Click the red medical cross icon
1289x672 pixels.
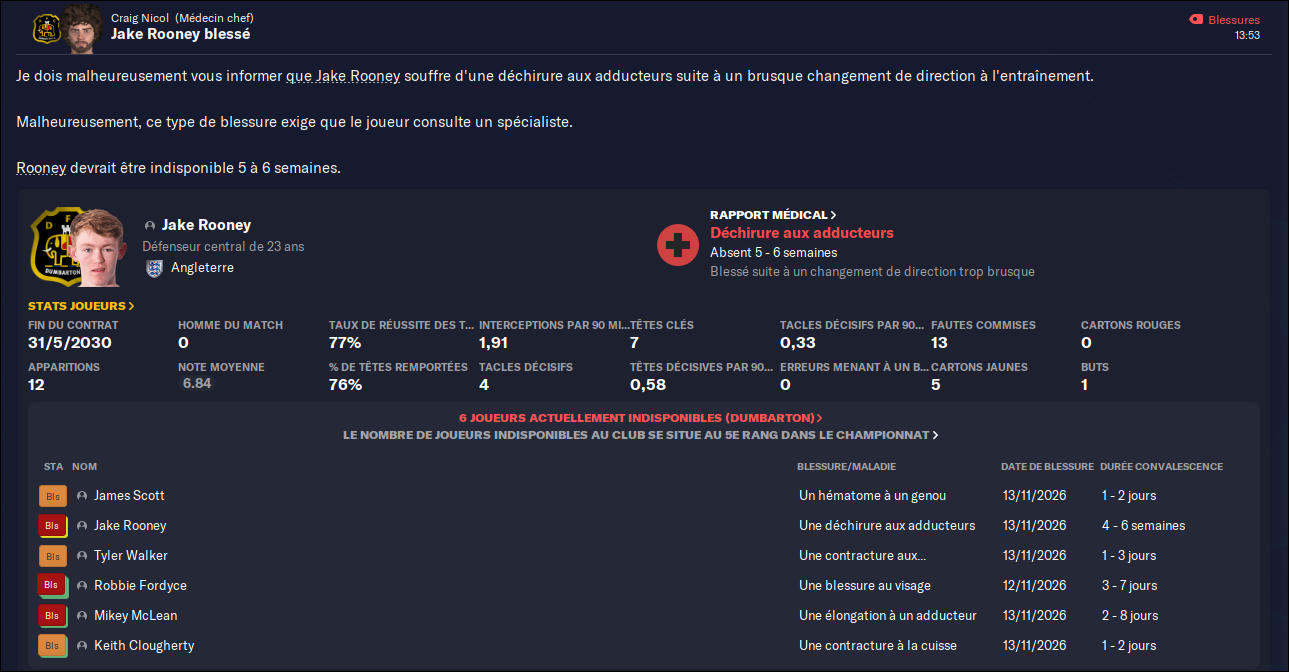(678, 244)
